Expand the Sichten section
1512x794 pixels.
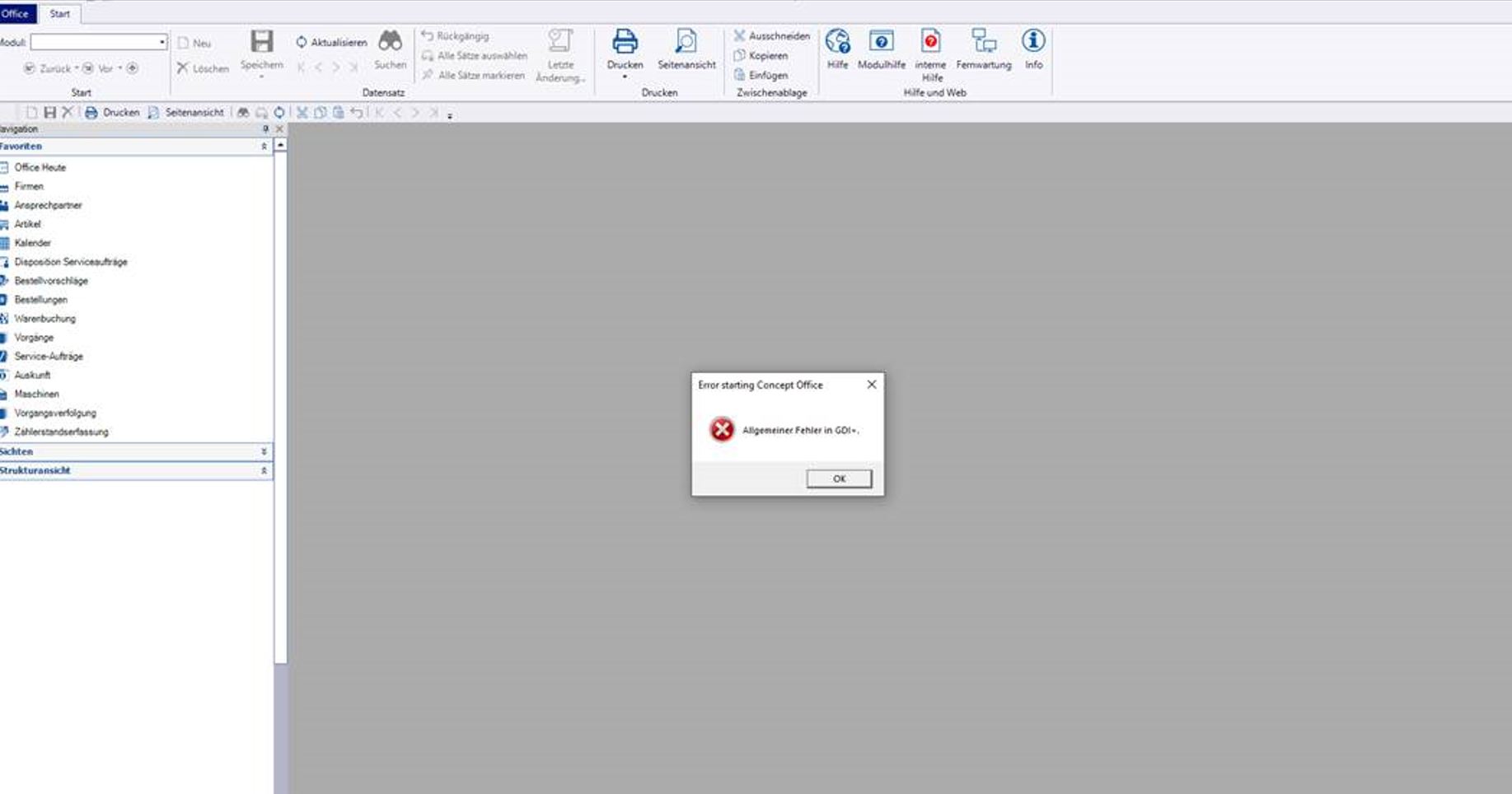(264, 452)
